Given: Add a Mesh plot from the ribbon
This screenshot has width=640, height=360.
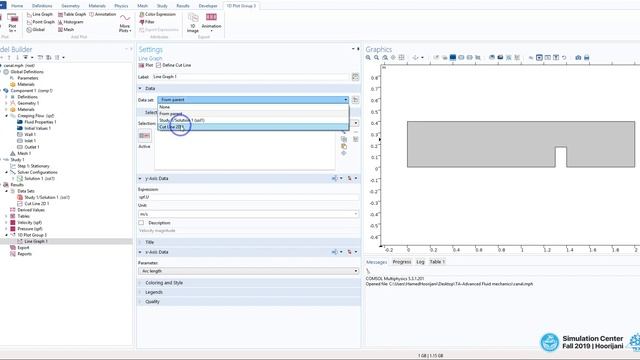Looking at the screenshot, I should (x=66, y=30).
